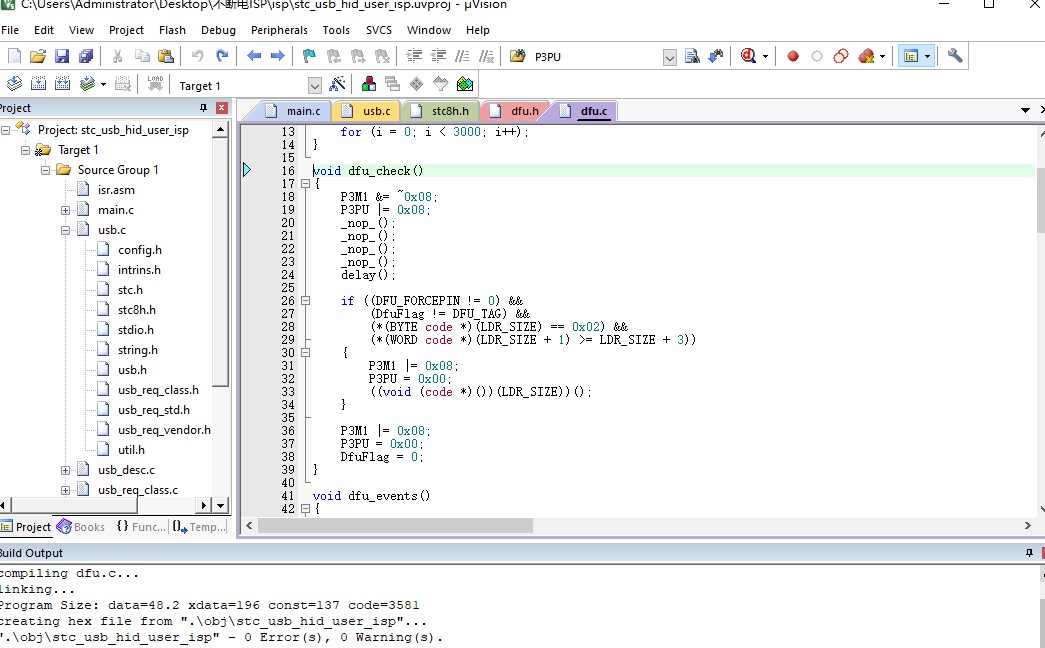Toggle code folding at line 26
Image resolution: width=1045 pixels, height=648 pixels.
(305, 301)
